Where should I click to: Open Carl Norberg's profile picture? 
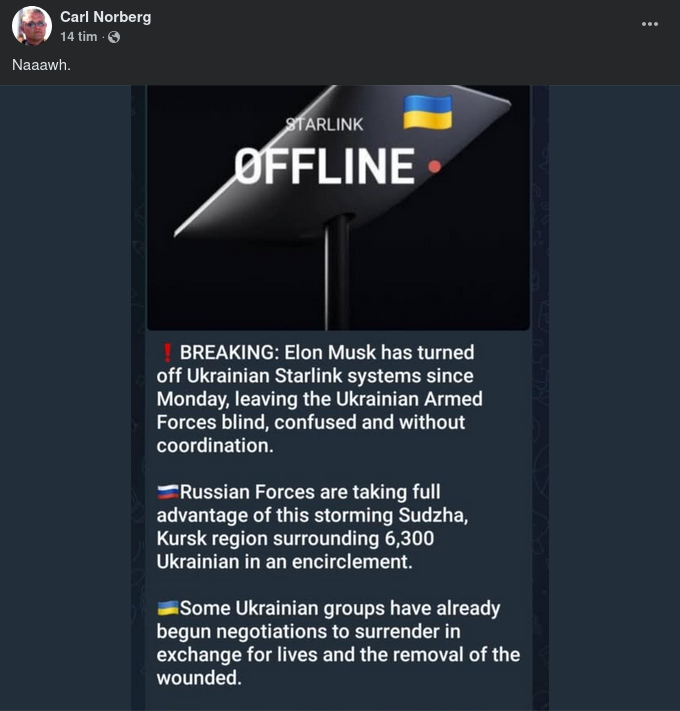pyautogui.click(x=31, y=26)
